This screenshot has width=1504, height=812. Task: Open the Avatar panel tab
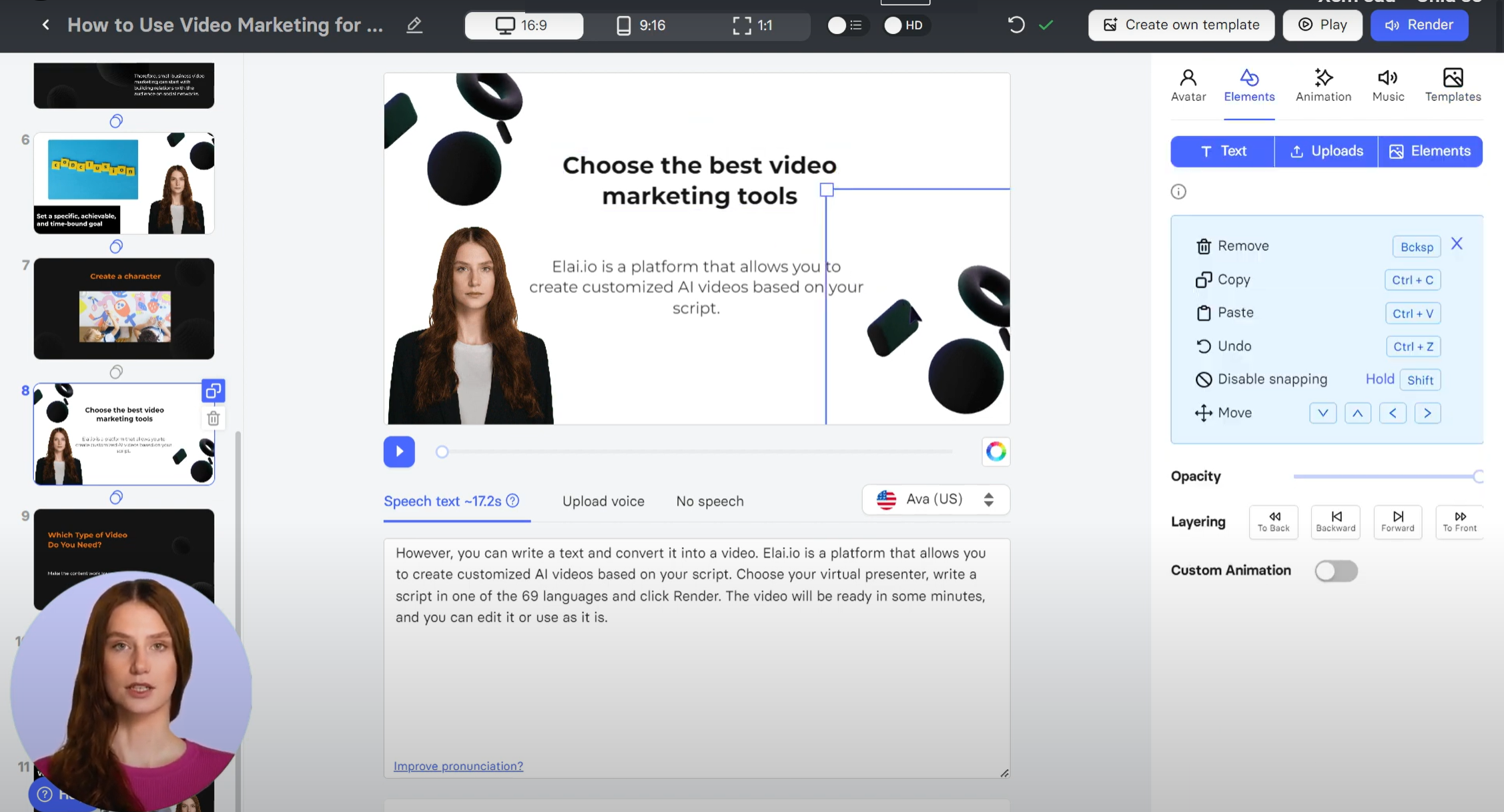pyautogui.click(x=1188, y=85)
